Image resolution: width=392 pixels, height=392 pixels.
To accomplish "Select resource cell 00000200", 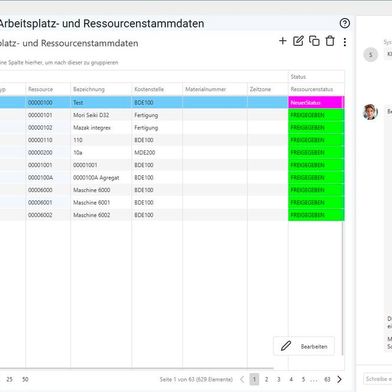I will click(48, 153).
